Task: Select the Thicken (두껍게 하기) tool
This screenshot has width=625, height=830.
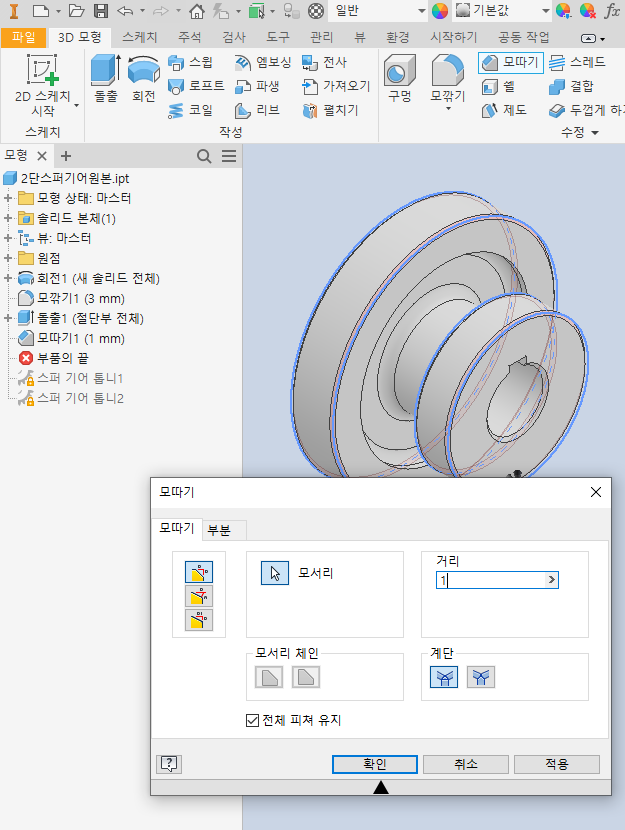Action: pos(586,110)
